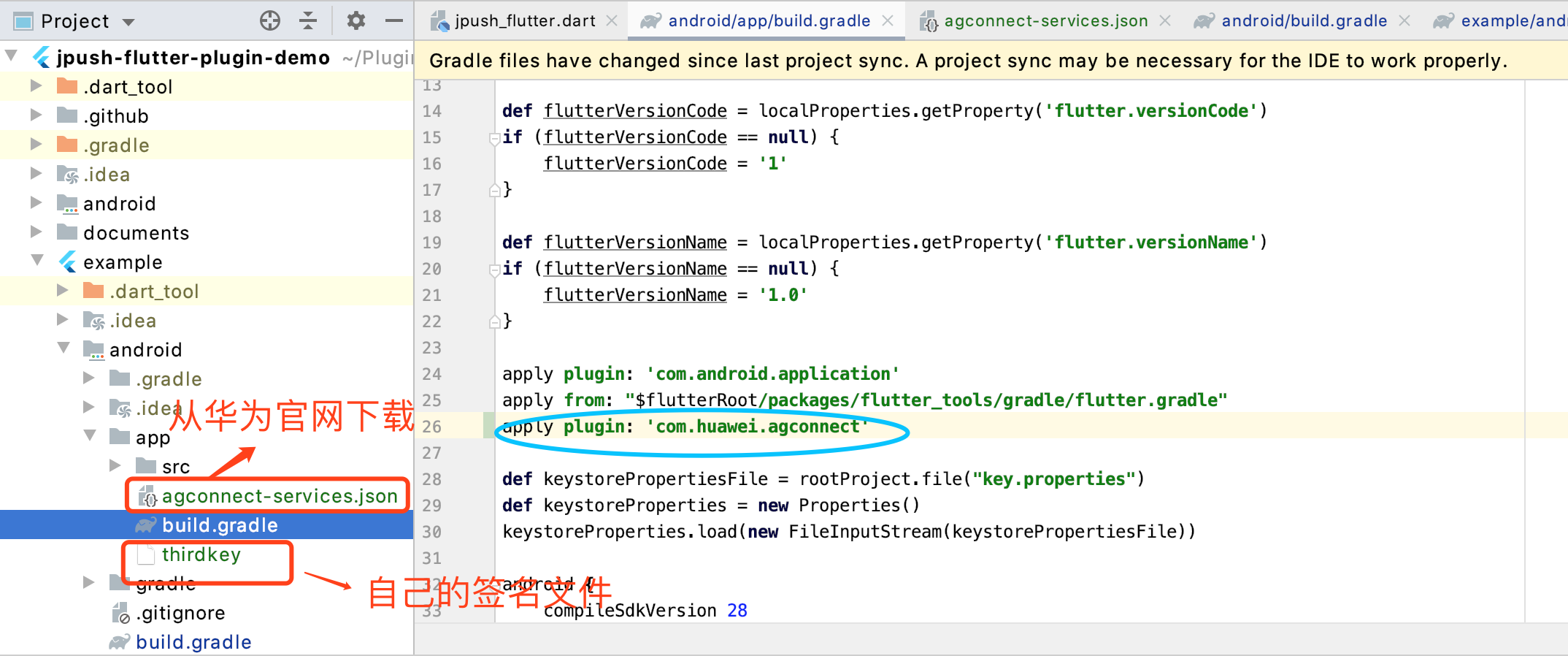1568x656 pixels.
Task: Click the Flutter icon next to project root
Action: (x=42, y=57)
